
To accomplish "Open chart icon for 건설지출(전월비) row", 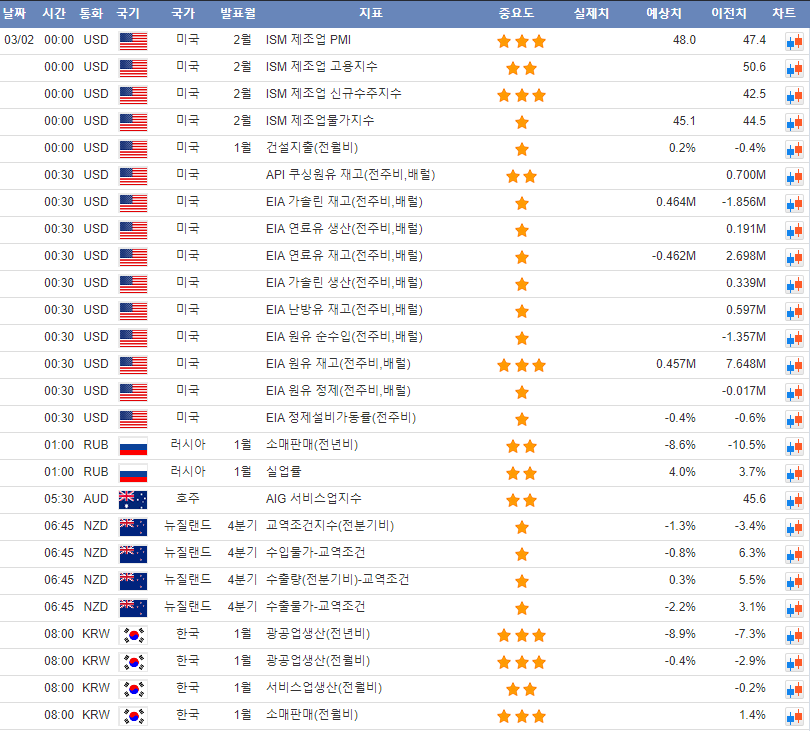I will [793, 149].
